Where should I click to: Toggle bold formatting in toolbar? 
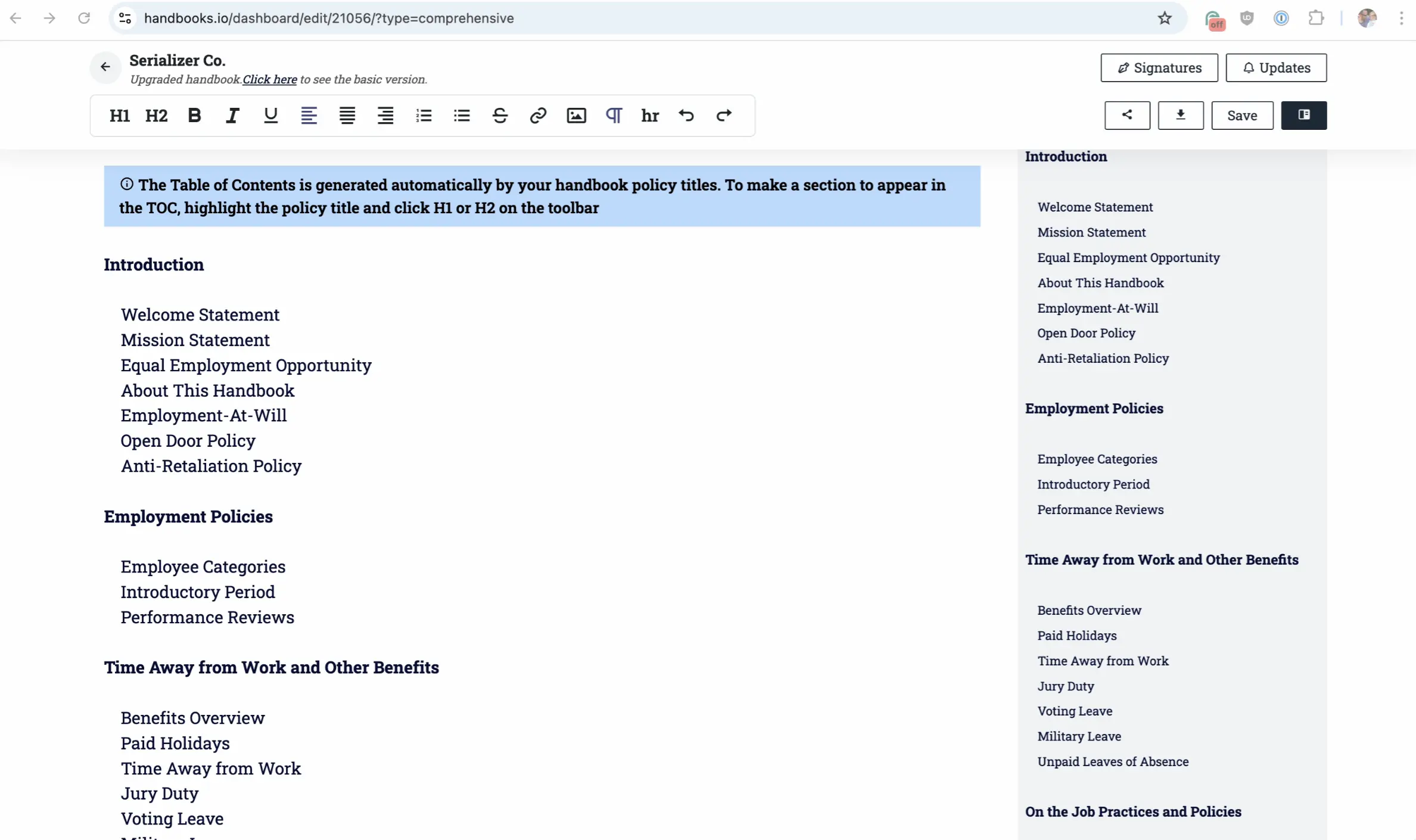pos(194,116)
